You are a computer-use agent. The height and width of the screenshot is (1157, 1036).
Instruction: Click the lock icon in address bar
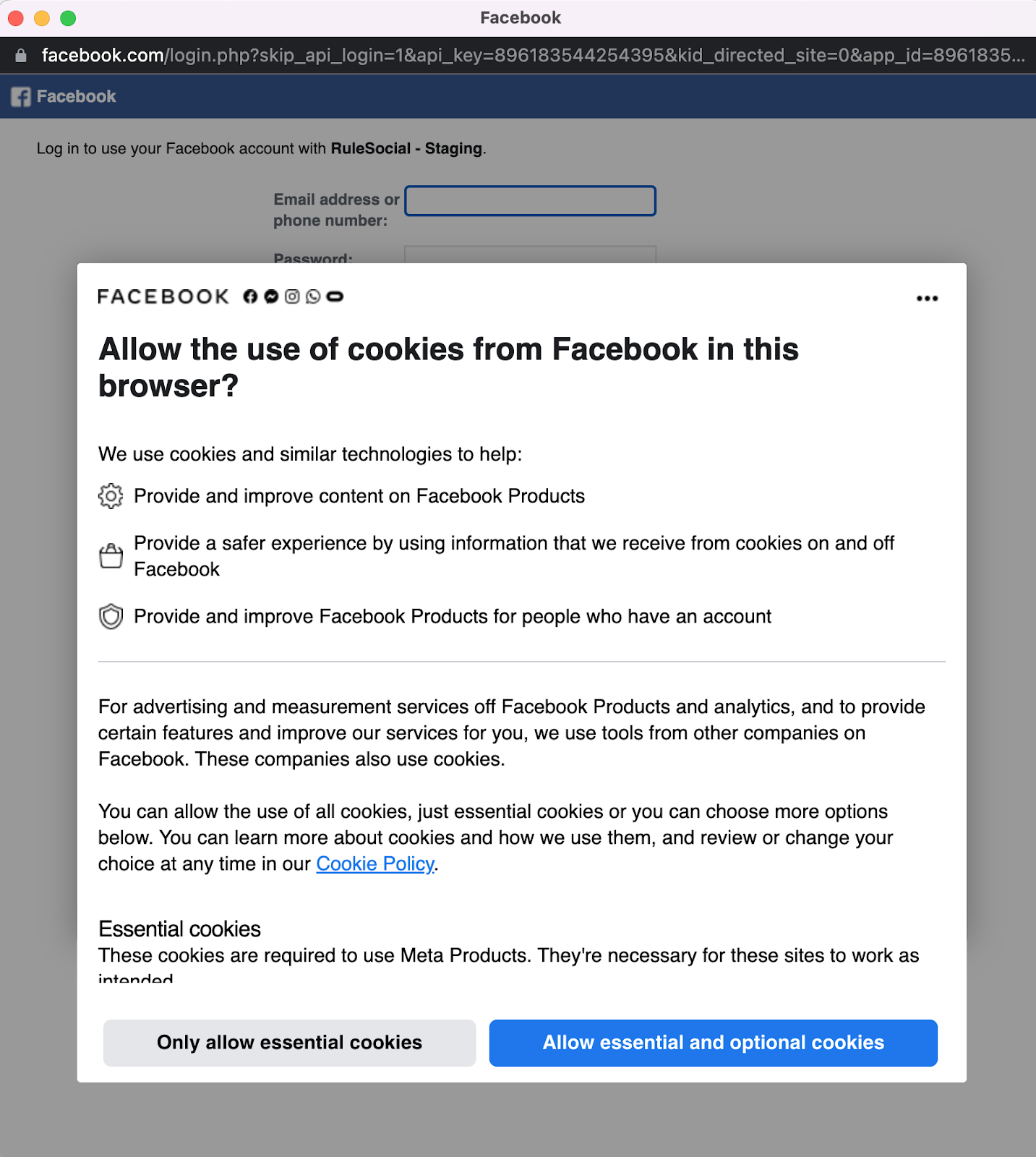coord(21,56)
